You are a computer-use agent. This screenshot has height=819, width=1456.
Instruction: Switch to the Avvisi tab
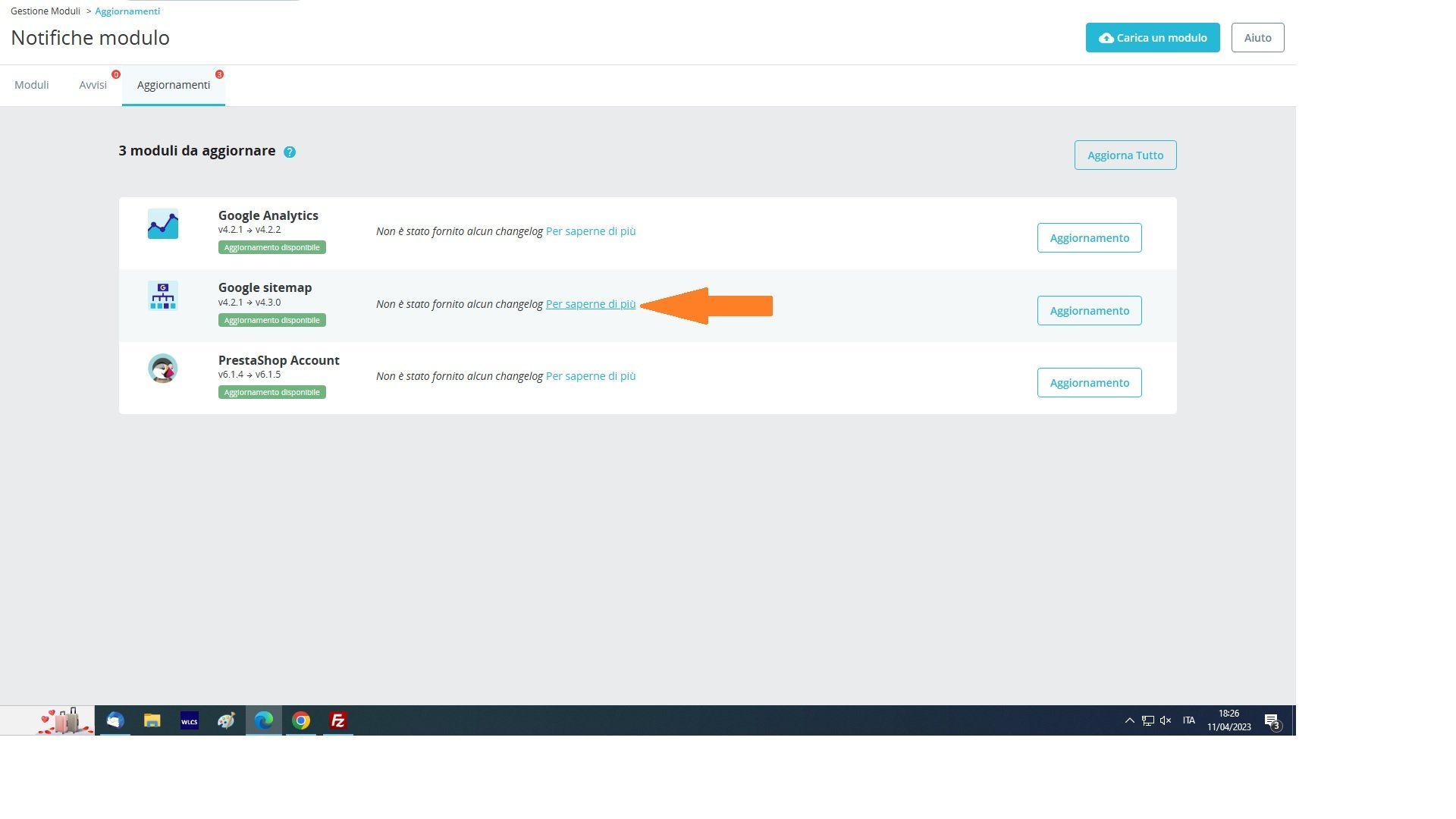coord(93,85)
